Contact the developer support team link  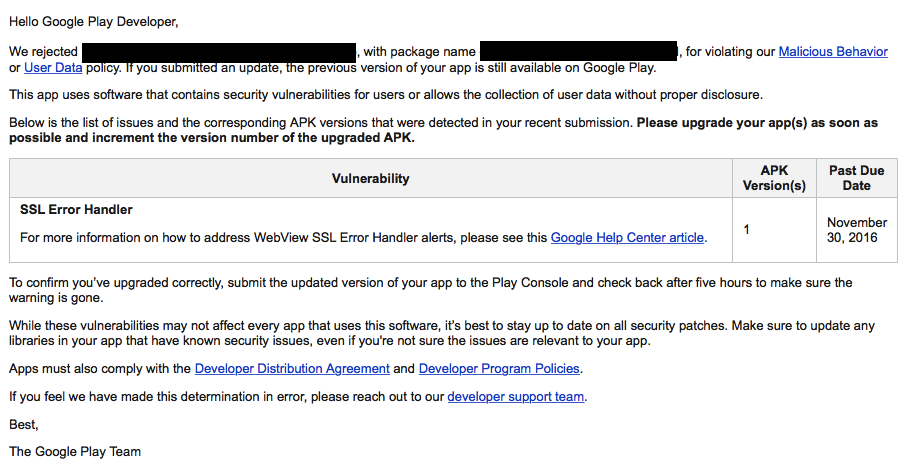[515, 397]
